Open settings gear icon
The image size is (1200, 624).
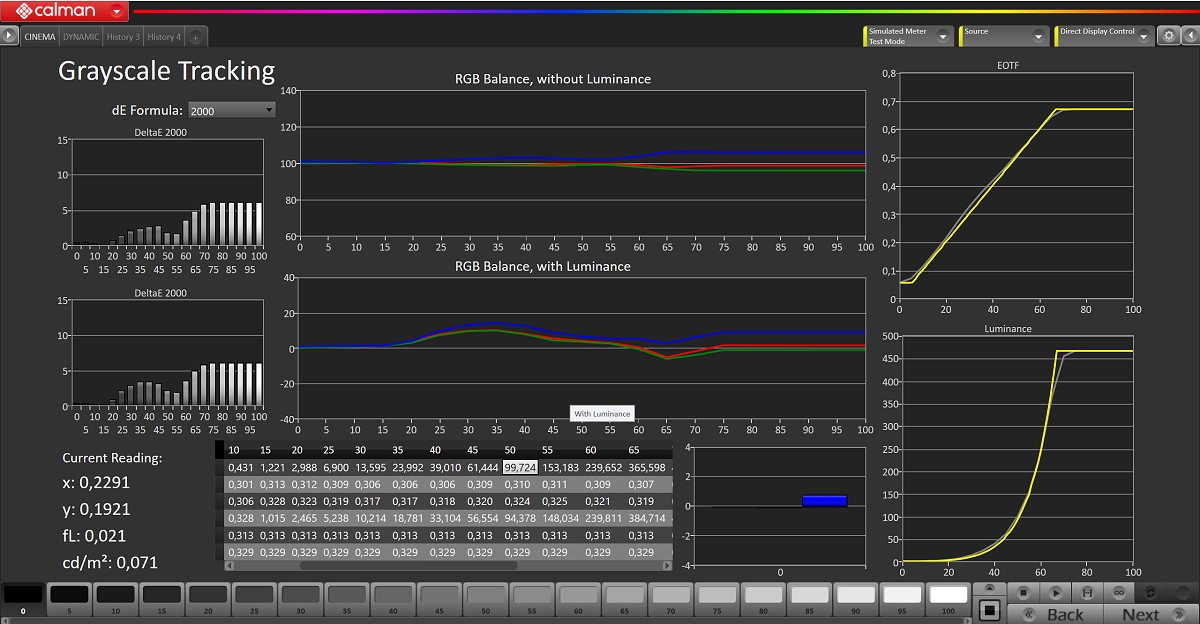pos(1168,36)
